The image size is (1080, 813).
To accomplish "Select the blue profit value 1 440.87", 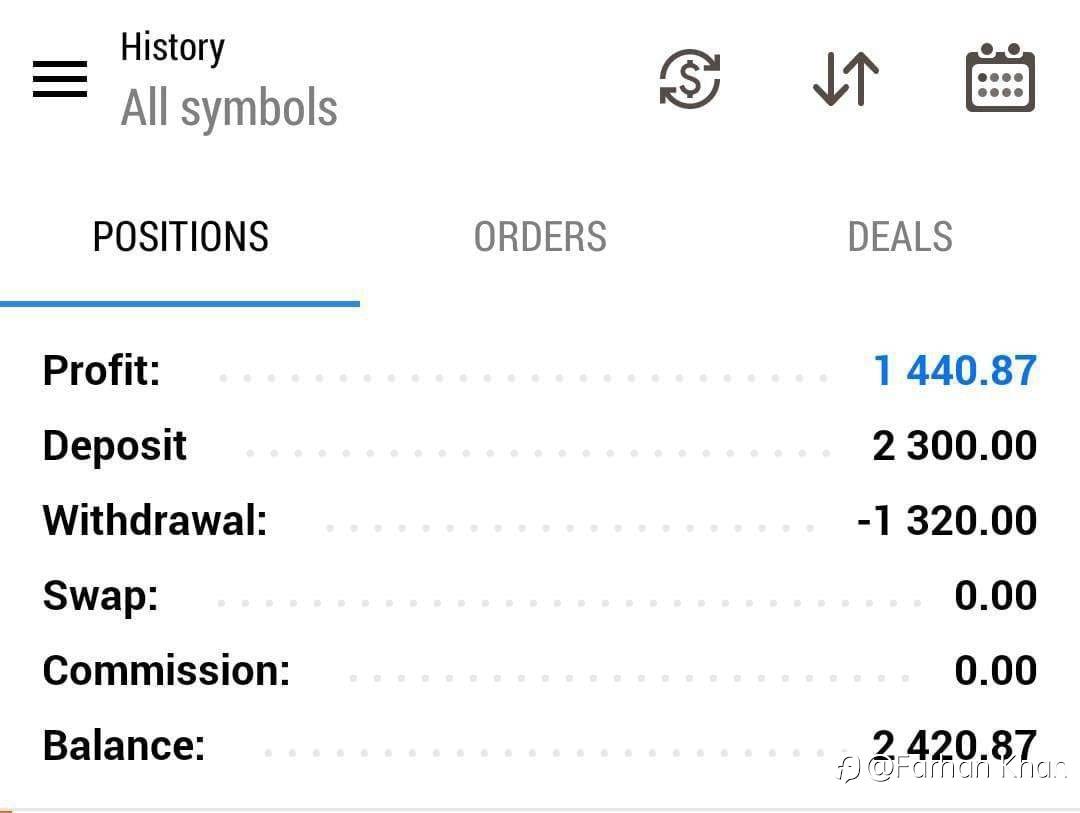I will coord(955,371).
